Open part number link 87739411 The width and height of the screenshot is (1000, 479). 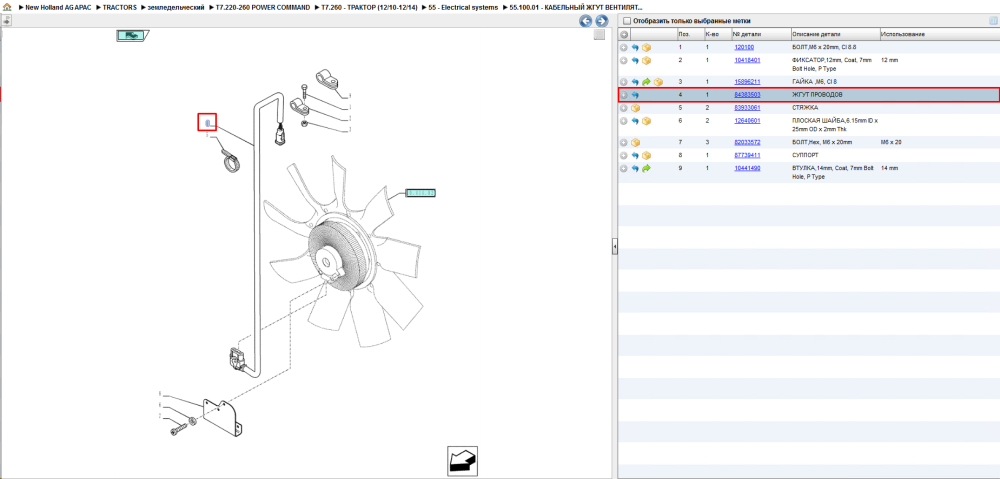click(747, 156)
